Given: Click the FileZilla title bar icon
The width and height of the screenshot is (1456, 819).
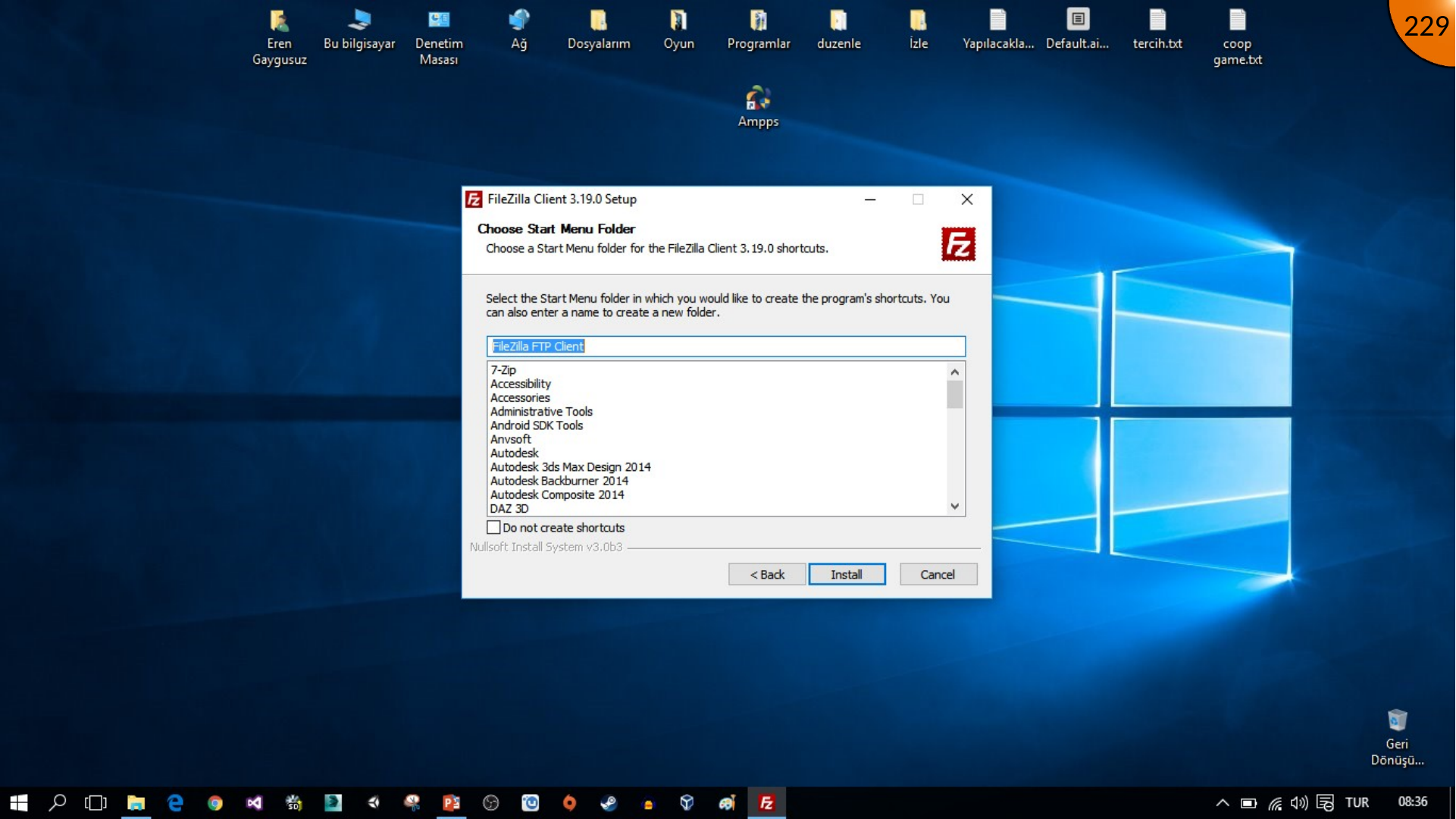Looking at the screenshot, I should coord(474,199).
